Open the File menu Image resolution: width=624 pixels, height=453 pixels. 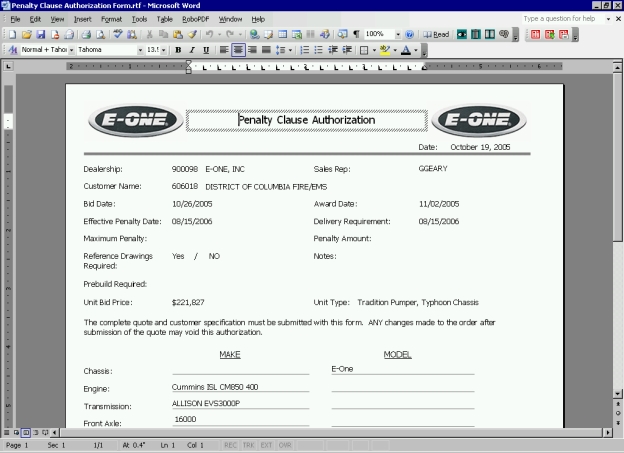(15, 19)
